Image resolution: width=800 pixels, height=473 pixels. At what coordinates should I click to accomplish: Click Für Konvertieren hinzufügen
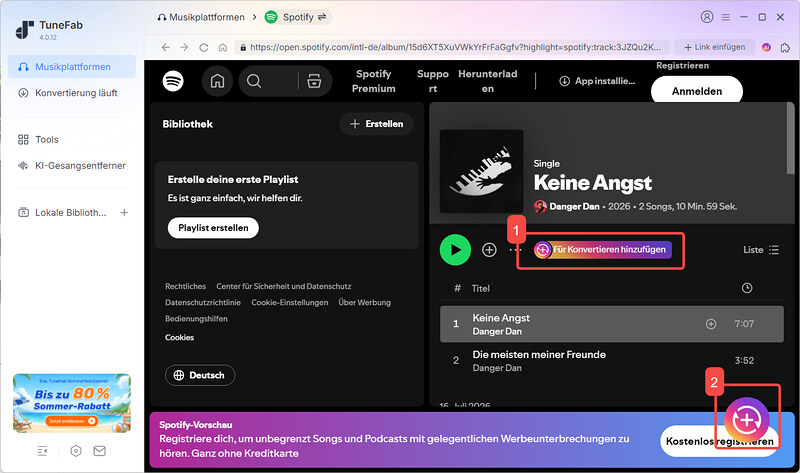tap(603, 250)
